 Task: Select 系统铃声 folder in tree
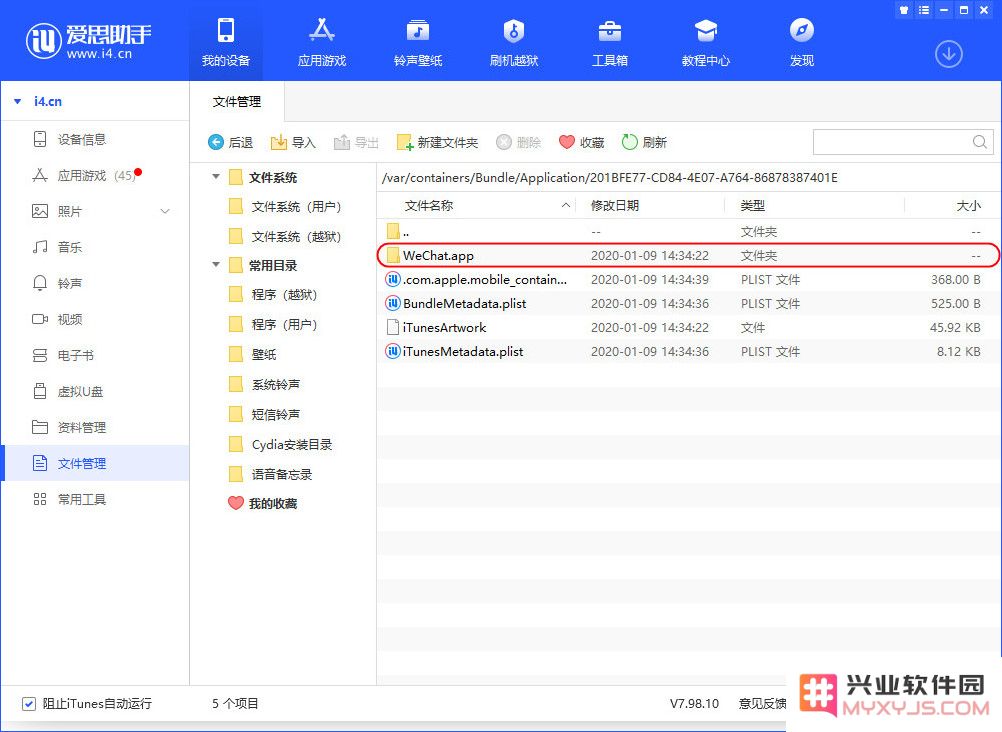265,384
